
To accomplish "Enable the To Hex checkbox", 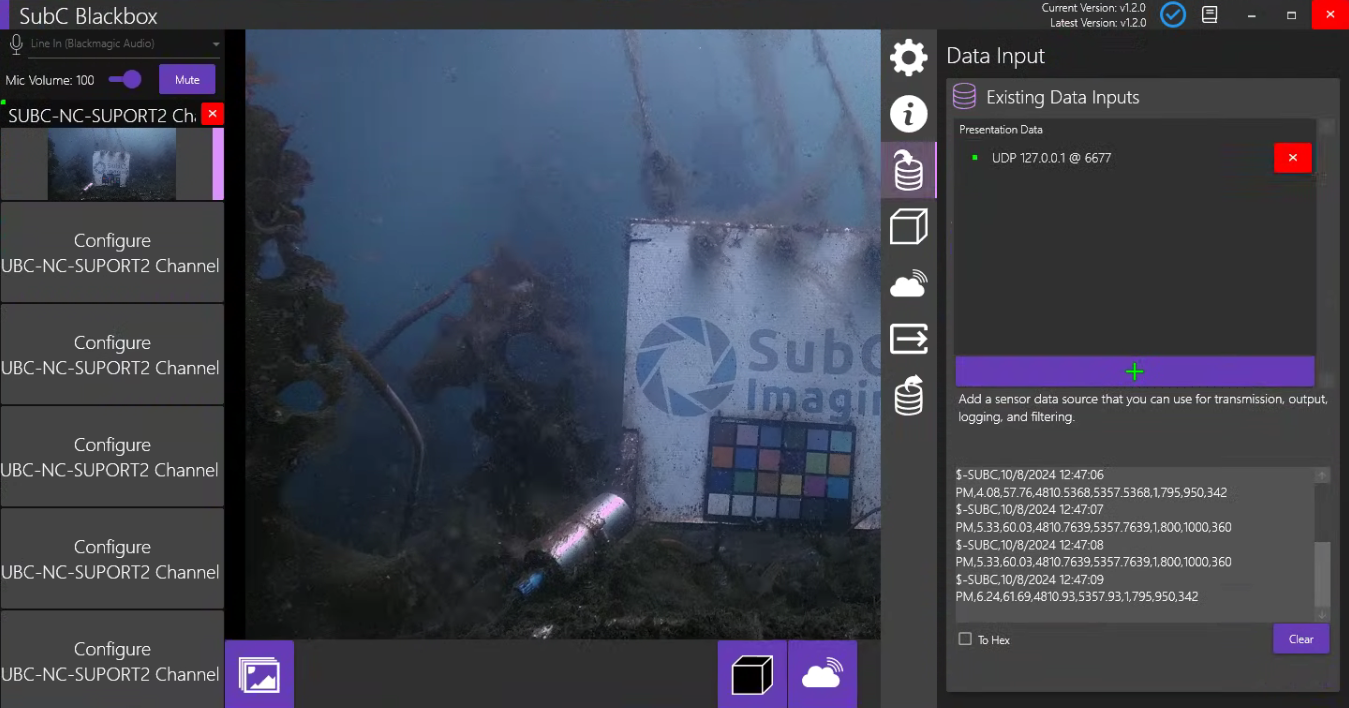I will tap(965, 639).
